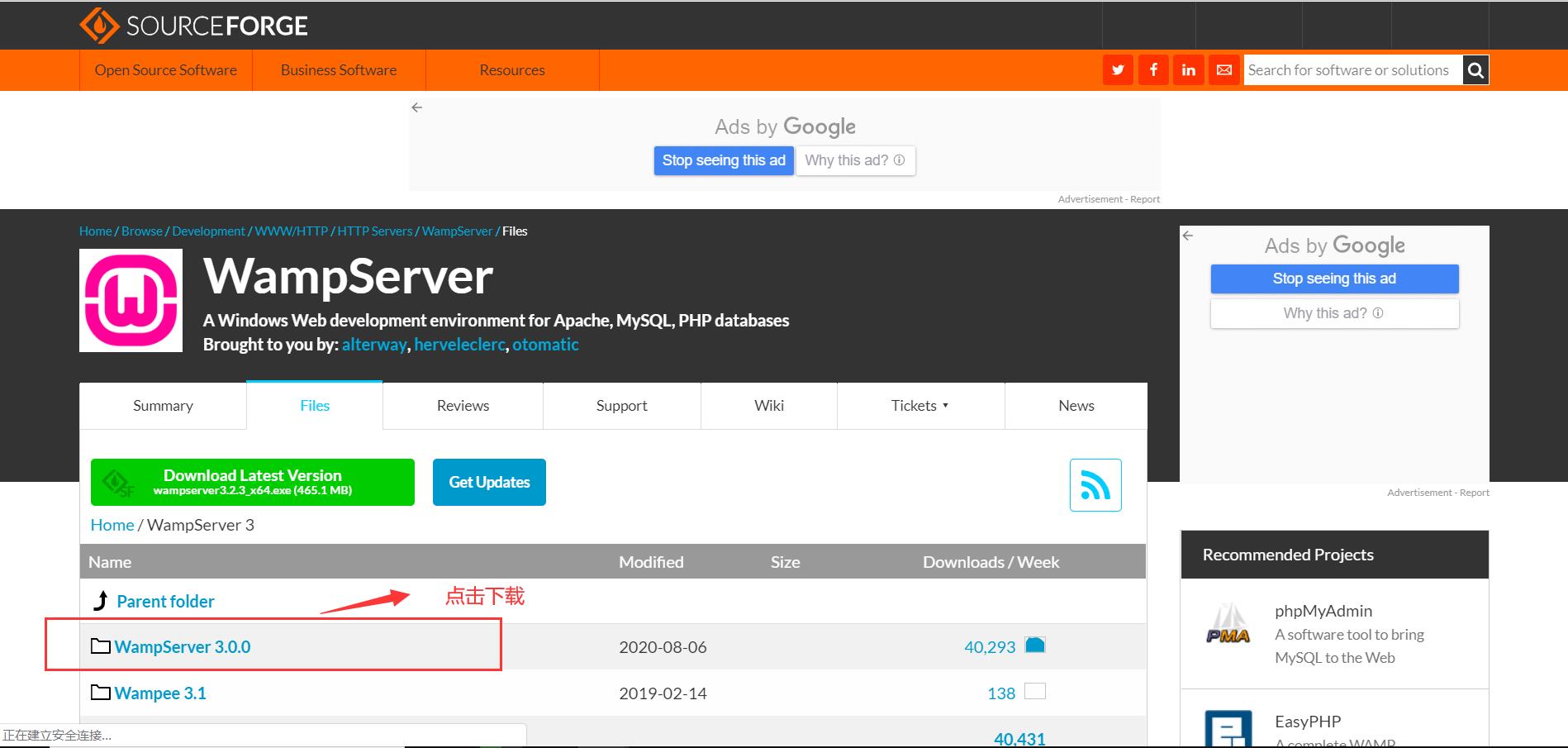Open the Facebook share icon

point(1153,70)
